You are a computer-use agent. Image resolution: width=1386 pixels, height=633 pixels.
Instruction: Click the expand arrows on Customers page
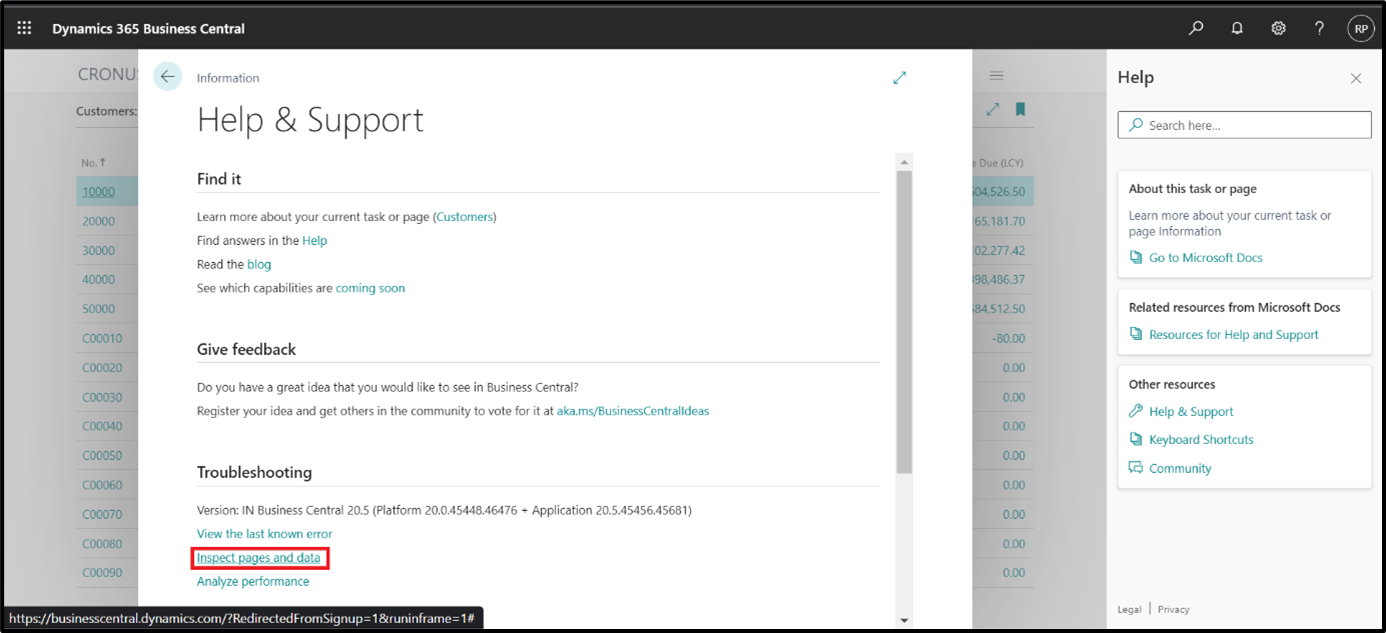click(x=992, y=110)
